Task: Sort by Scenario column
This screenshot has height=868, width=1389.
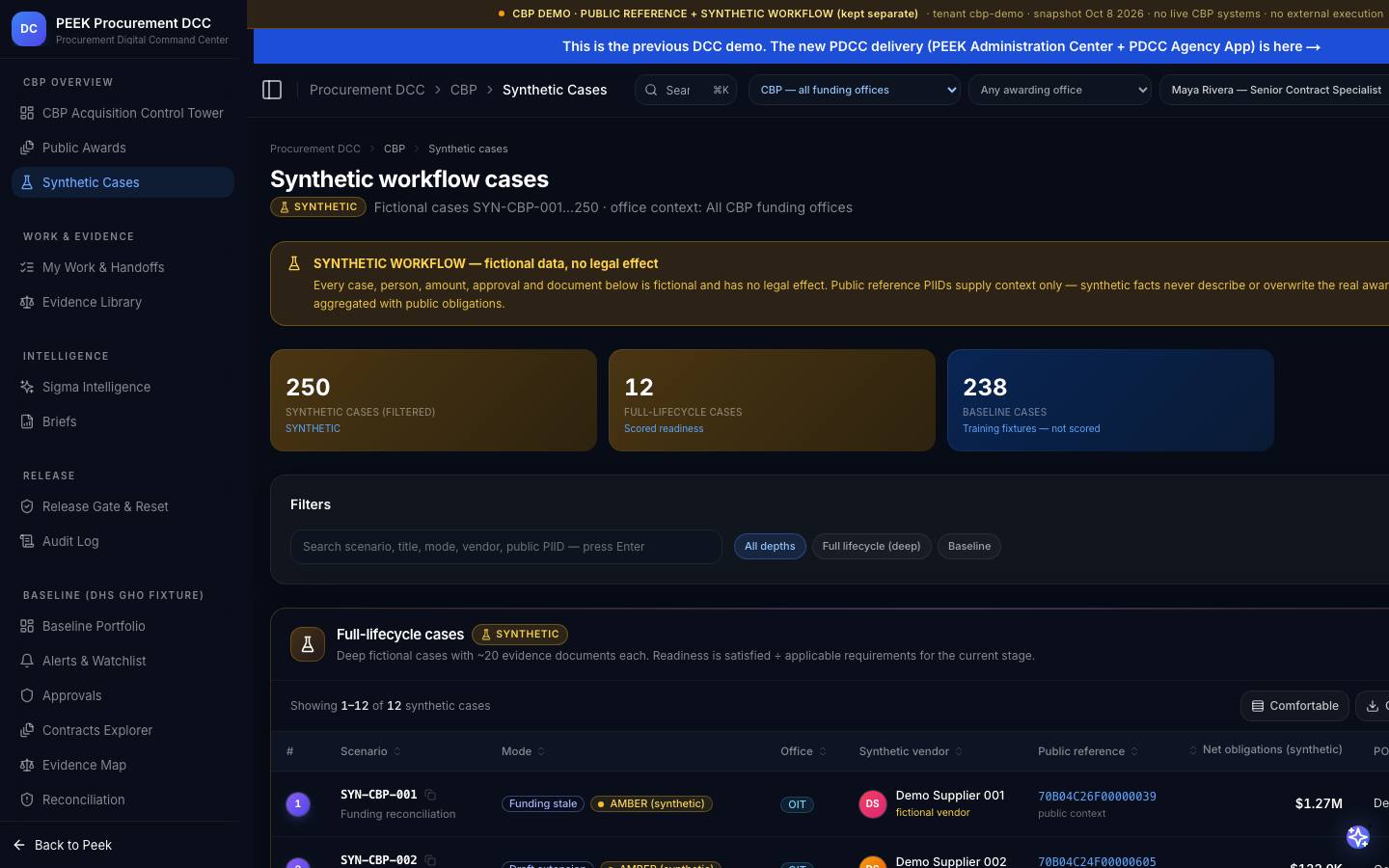Action: pyautogui.click(x=370, y=751)
